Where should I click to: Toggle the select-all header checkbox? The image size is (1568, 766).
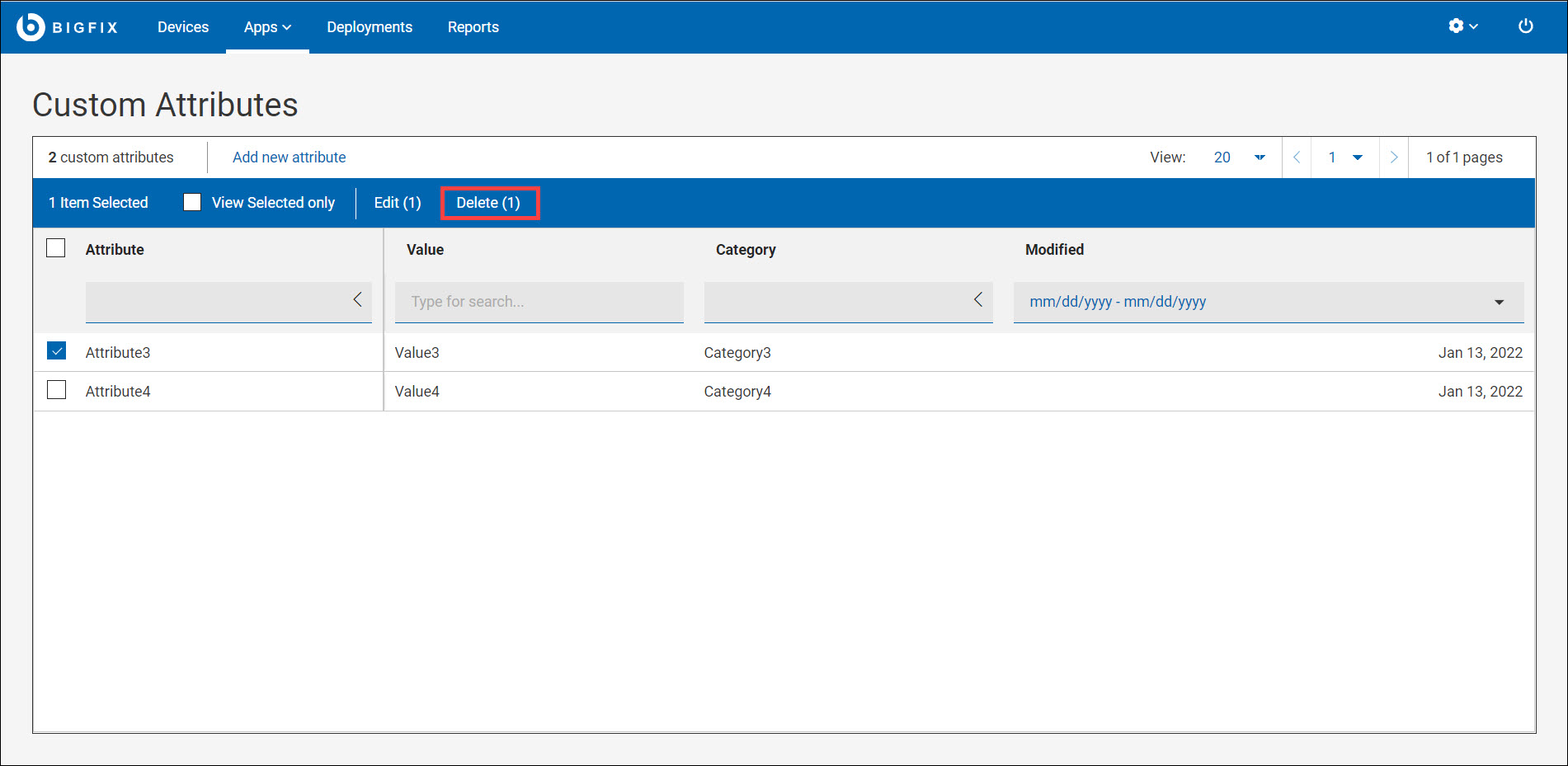(56, 248)
